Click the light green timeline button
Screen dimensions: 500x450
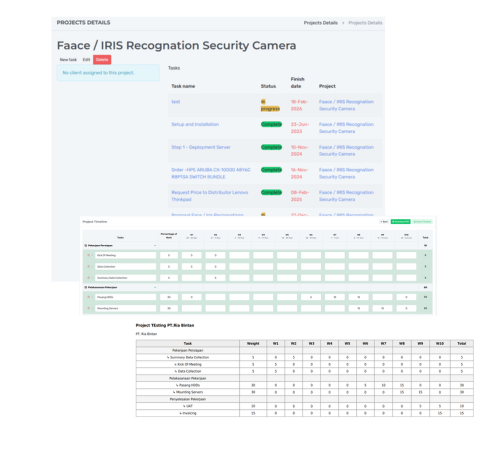(422, 222)
